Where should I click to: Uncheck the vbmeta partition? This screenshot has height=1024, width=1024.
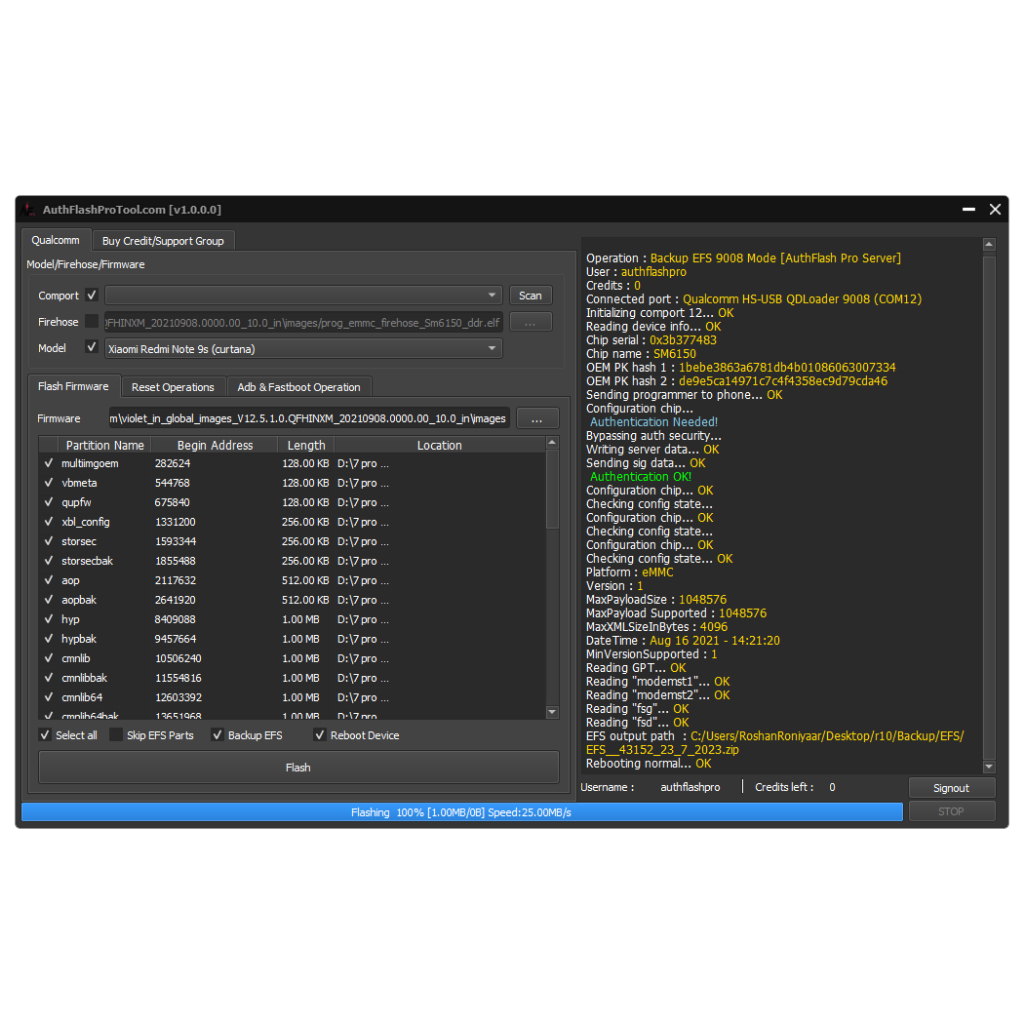(x=48, y=483)
